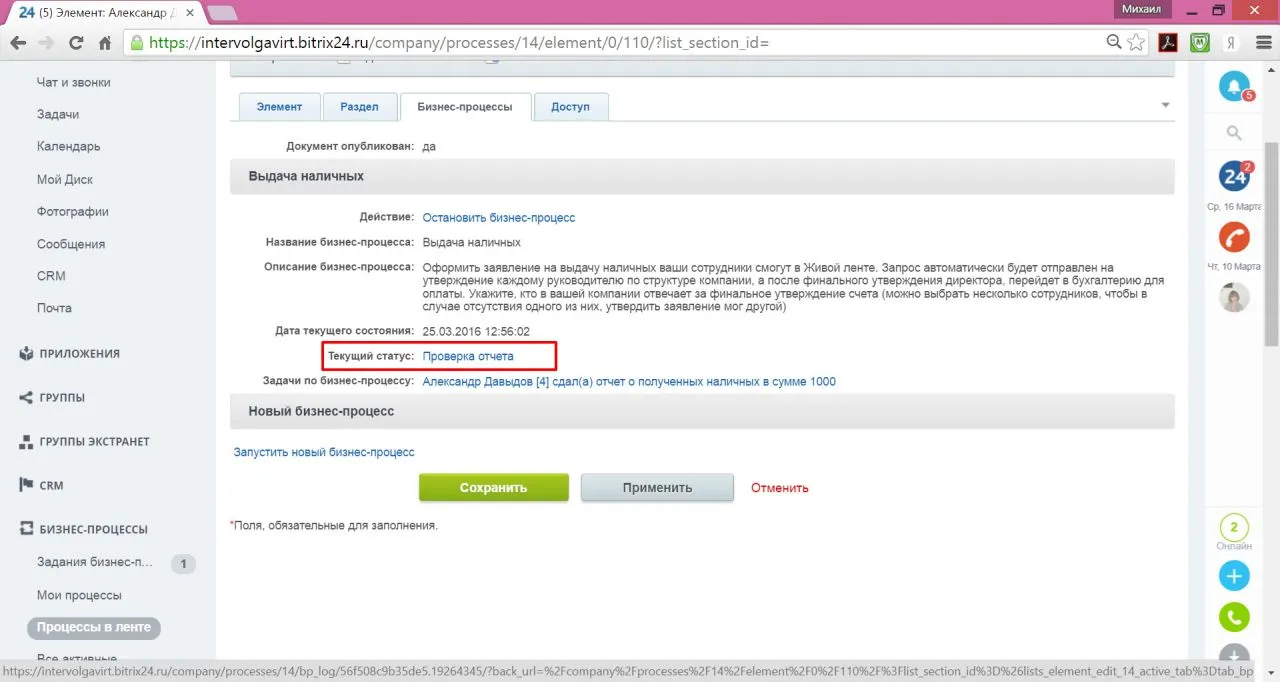The width and height of the screenshot is (1280, 682).
Task: Expand the ГРУППЫ ЭКСТРАНЕТ section
Action: coord(84,441)
